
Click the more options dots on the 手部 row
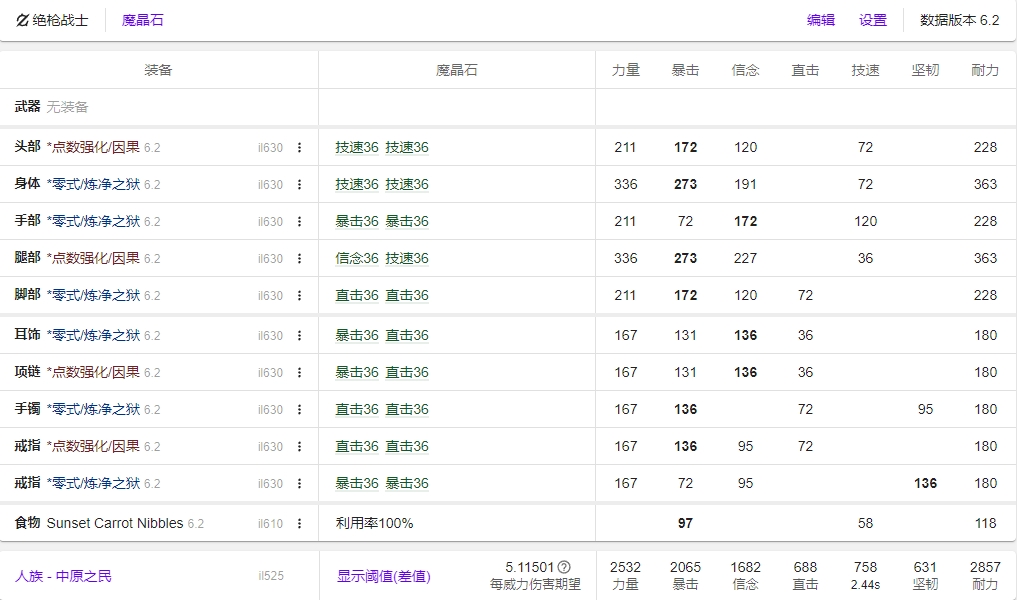click(x=299, y=222)
